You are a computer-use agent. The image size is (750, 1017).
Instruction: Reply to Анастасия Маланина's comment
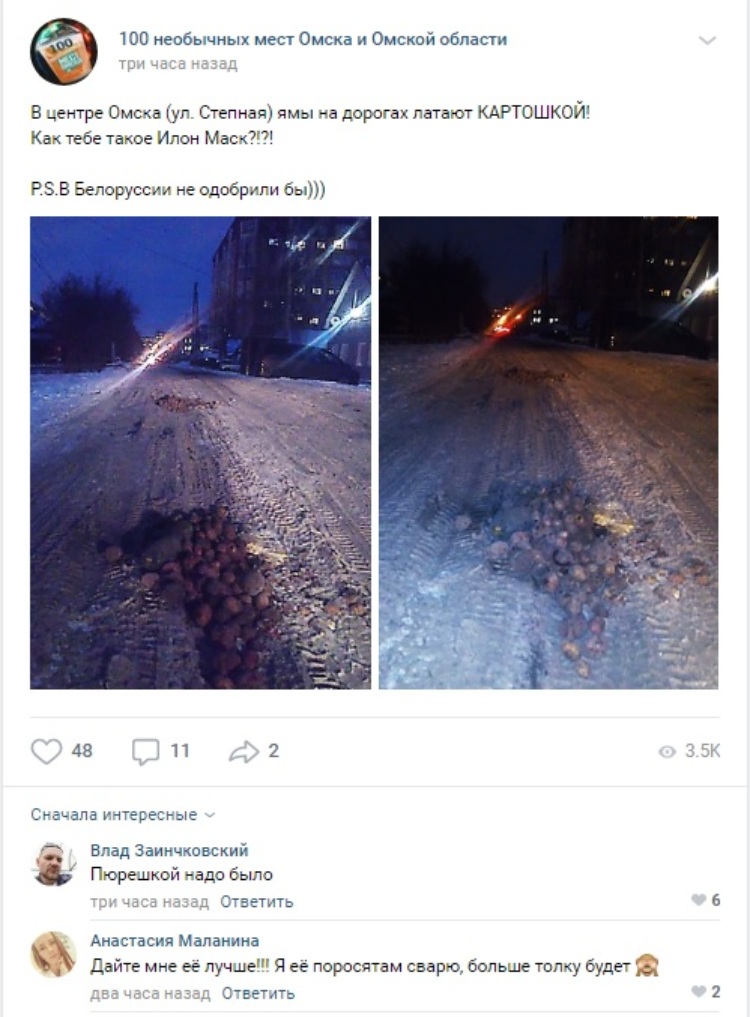258,993
